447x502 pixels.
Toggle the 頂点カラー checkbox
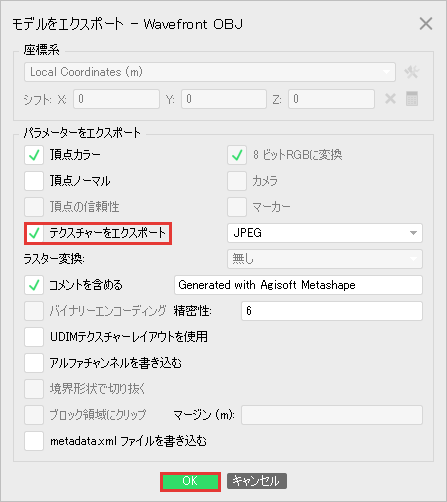(x=34, y=155)
